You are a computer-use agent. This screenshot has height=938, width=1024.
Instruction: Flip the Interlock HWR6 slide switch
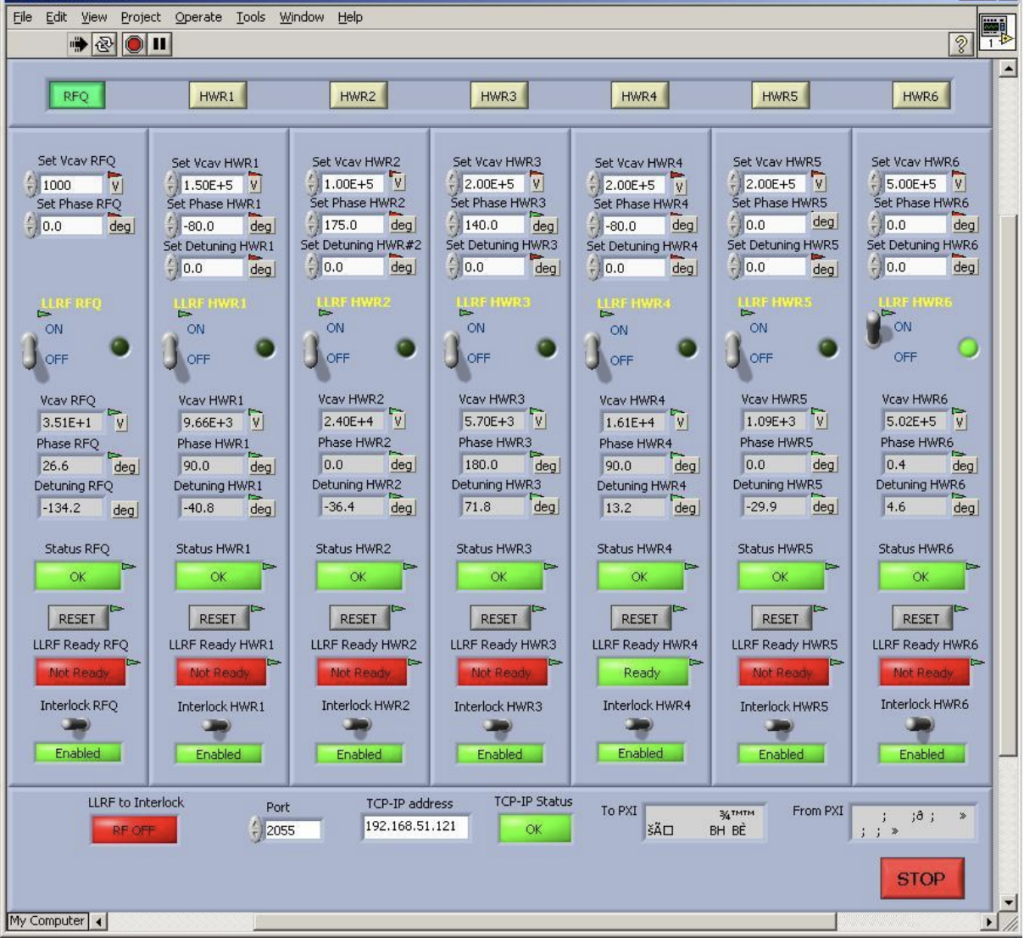tap(920, 724)
